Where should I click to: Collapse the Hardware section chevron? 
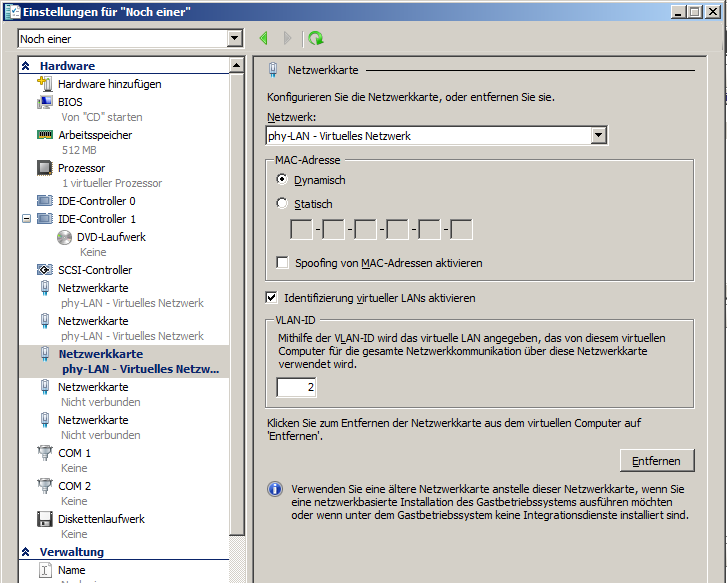[26, 66]
